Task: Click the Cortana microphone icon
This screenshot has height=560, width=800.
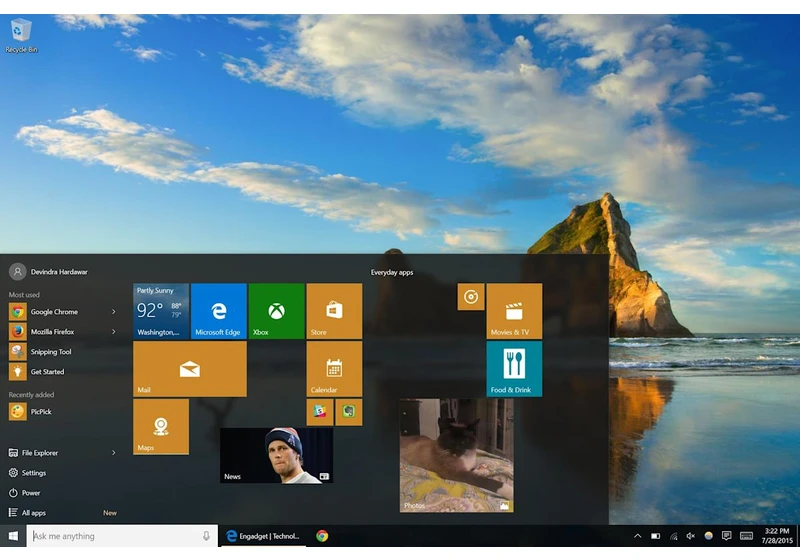Action: click(206, 536)
